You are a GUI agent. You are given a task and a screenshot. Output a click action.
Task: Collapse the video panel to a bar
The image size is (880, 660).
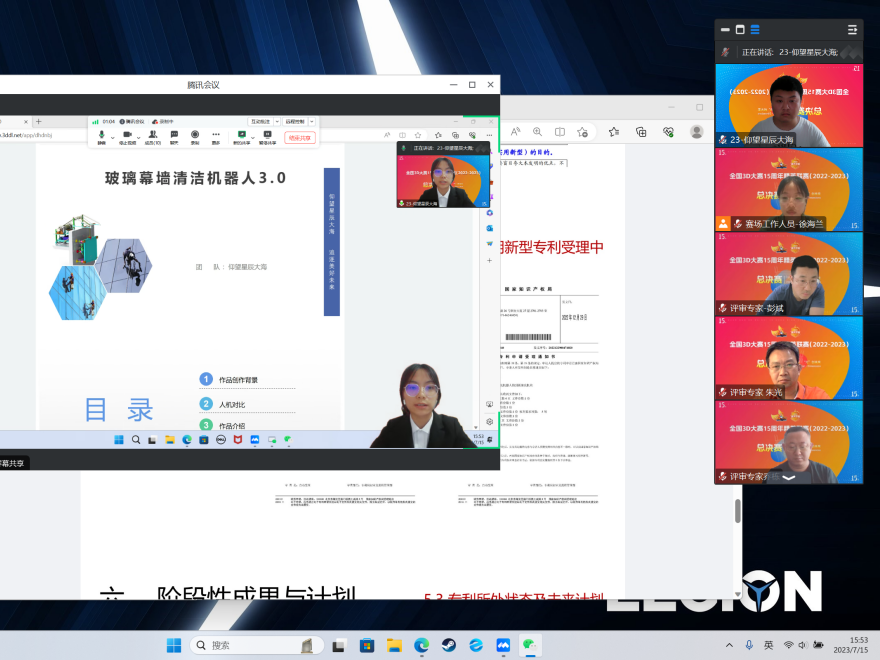click(x=724, y=29)
